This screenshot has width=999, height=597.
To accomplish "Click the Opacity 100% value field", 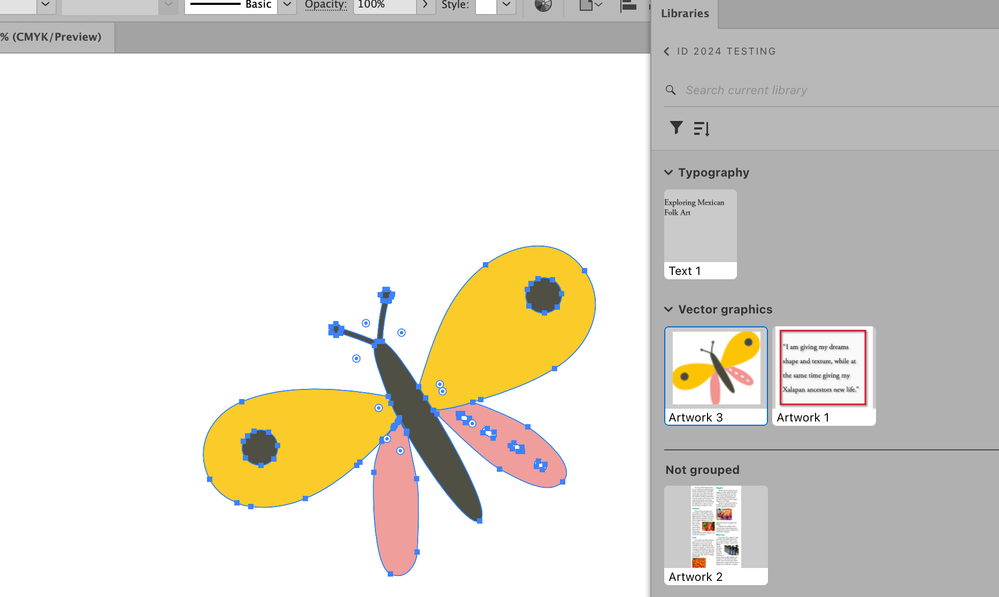I will pos(385,5).
